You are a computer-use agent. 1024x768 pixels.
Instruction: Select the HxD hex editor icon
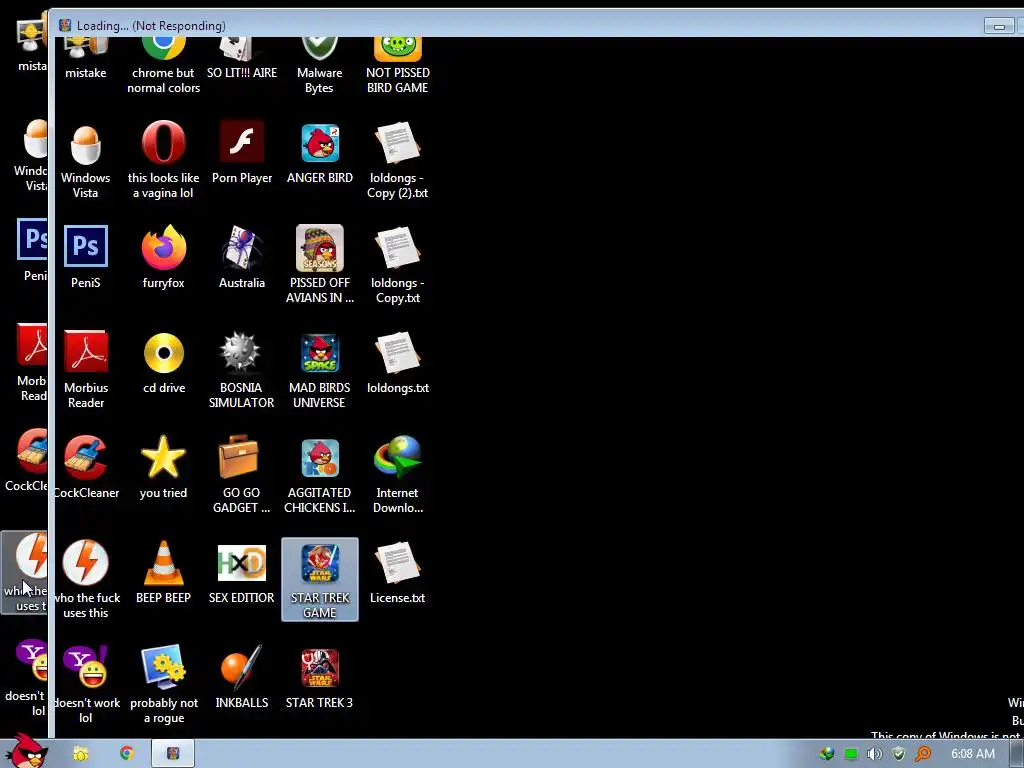[242, 563]
